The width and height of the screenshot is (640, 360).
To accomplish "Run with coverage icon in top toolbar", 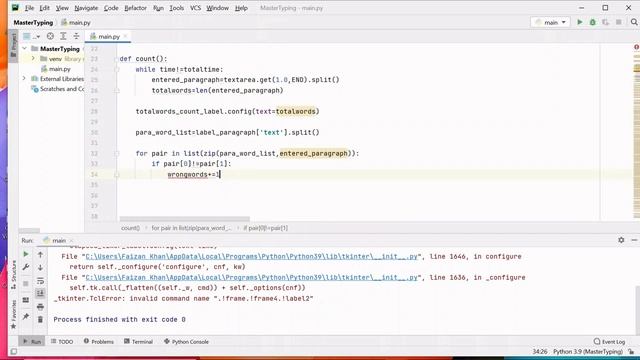I will pyautogui.click(x=606, y=22).
